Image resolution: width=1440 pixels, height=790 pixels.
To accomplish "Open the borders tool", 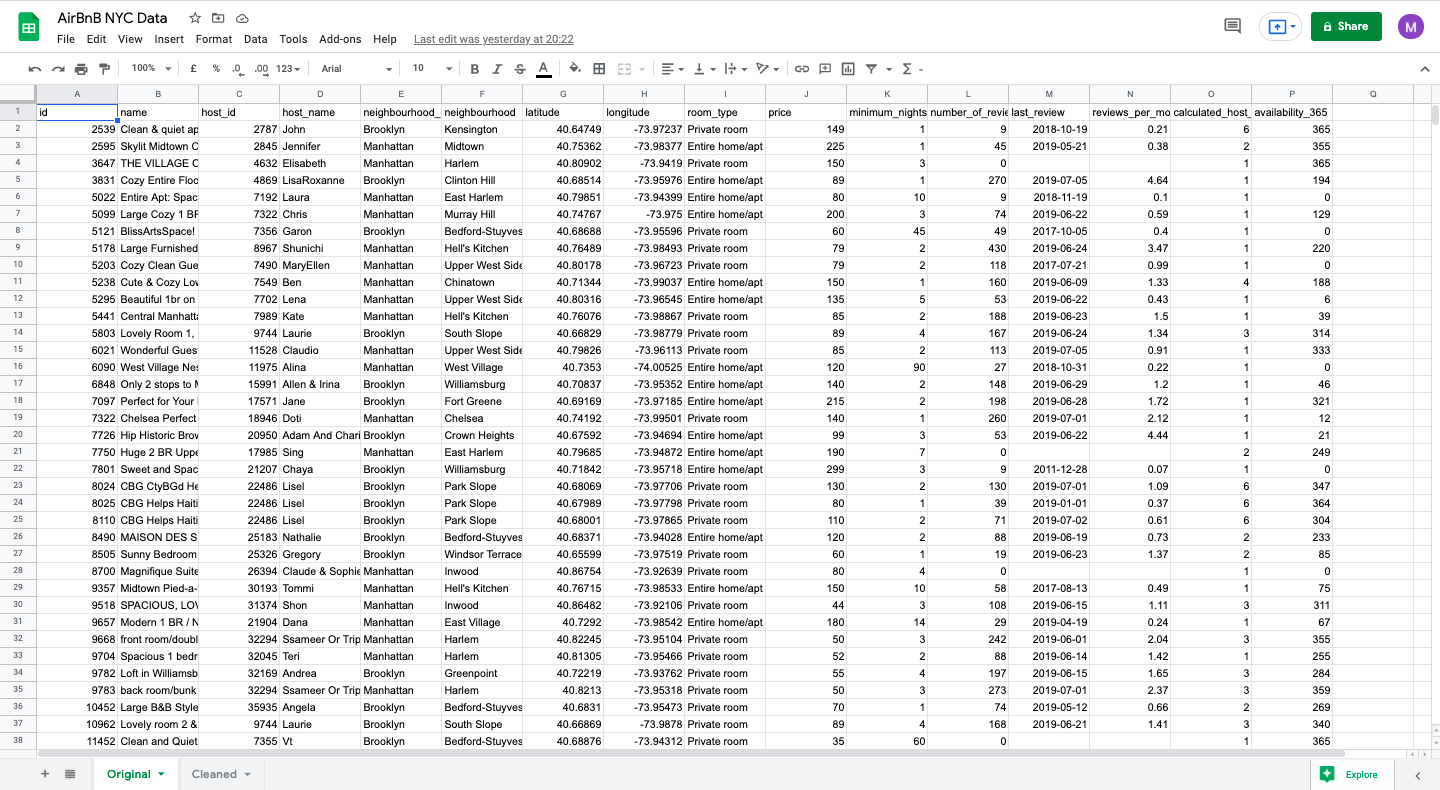I will click(x=599, y=69).
